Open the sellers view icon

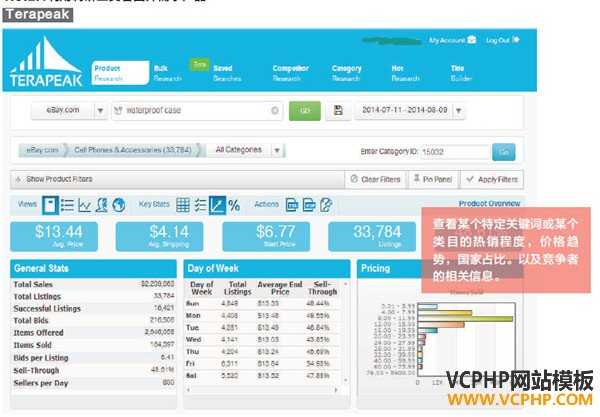tap(102, 205)
